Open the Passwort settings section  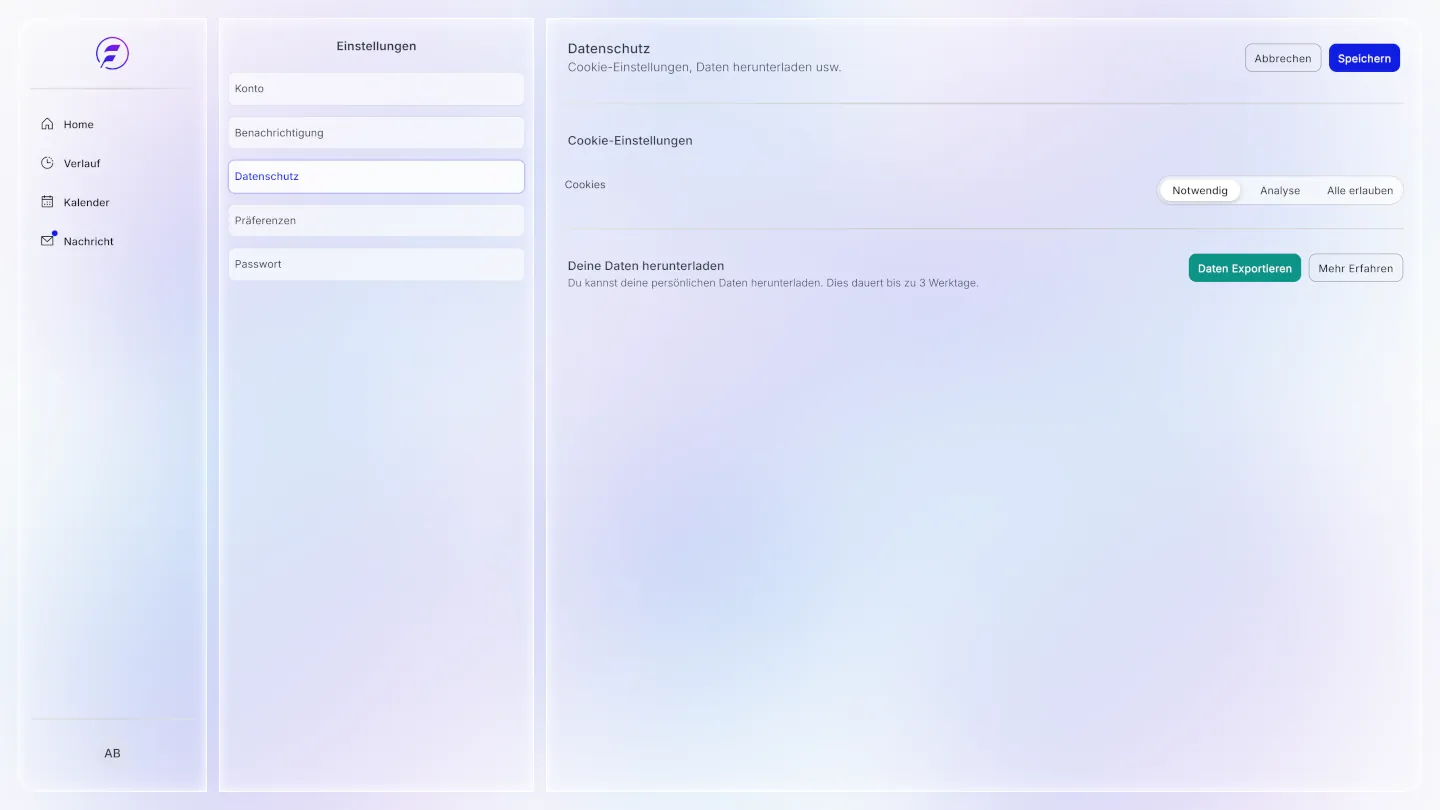point(376,264)
